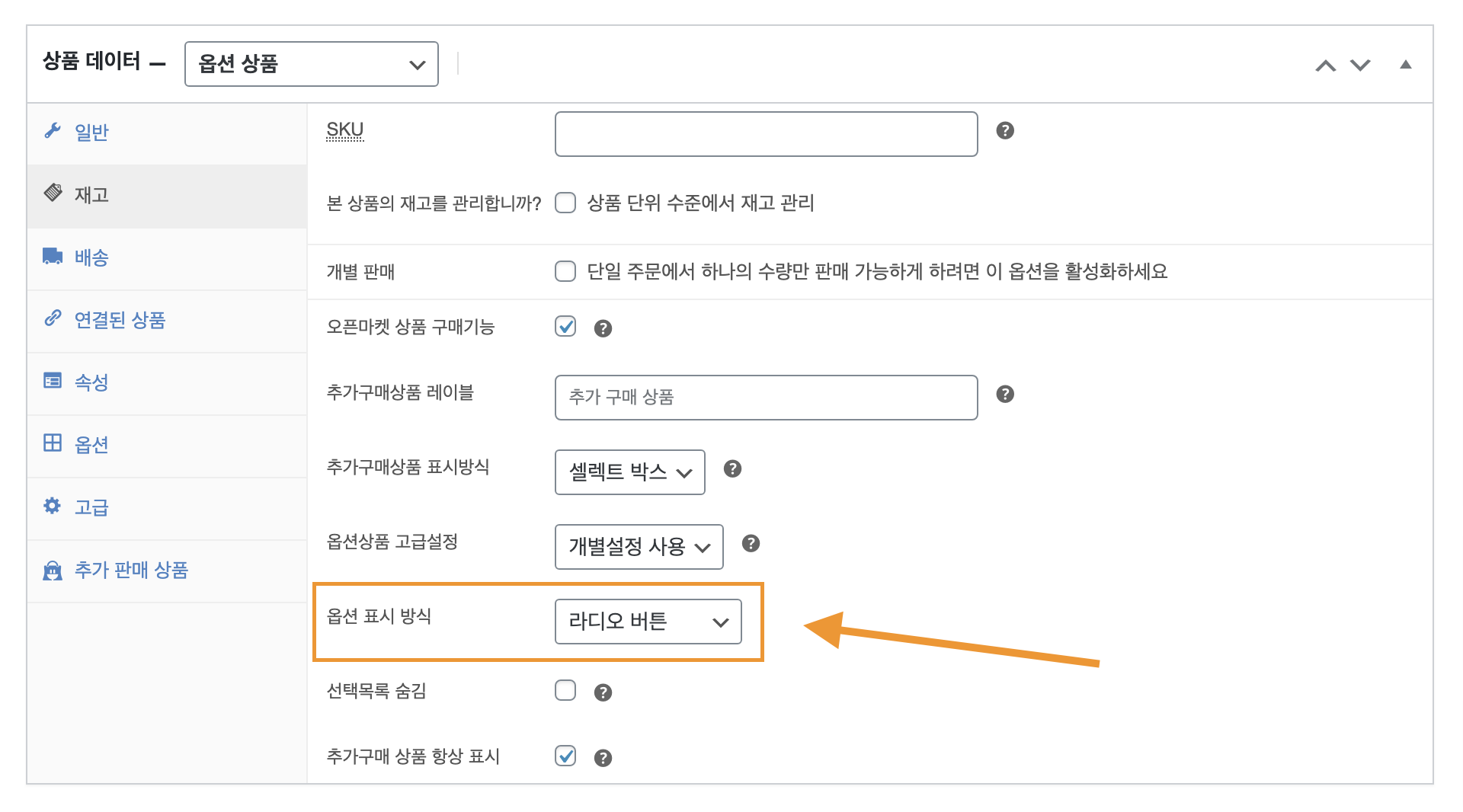Expand the 셀렉트 박스 표시방식 dropdown

[629, 472]
